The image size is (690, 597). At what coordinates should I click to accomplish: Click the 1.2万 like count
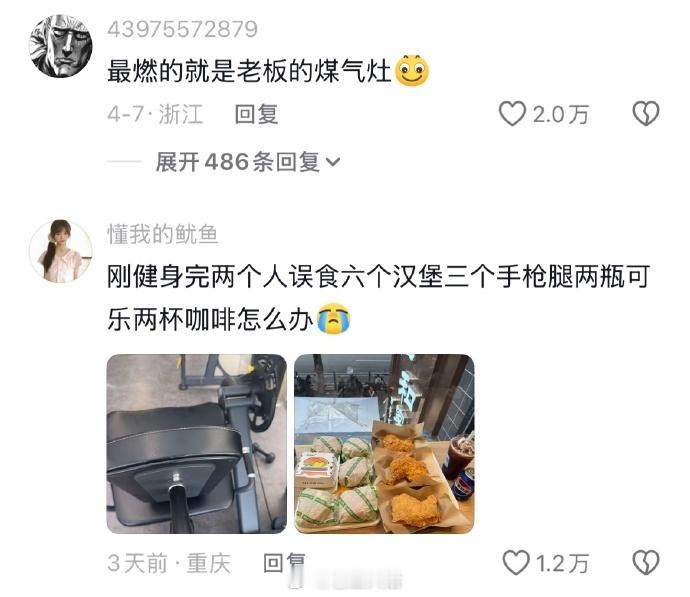point(562,563)
